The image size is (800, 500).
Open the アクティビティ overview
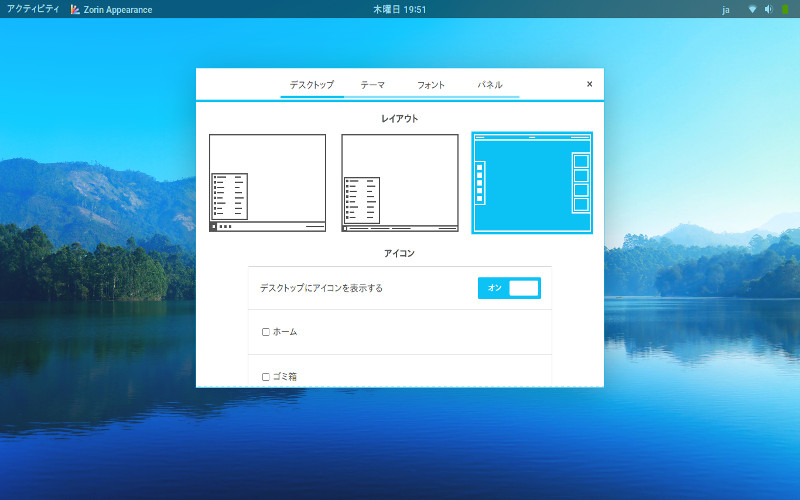pos(33,9)
